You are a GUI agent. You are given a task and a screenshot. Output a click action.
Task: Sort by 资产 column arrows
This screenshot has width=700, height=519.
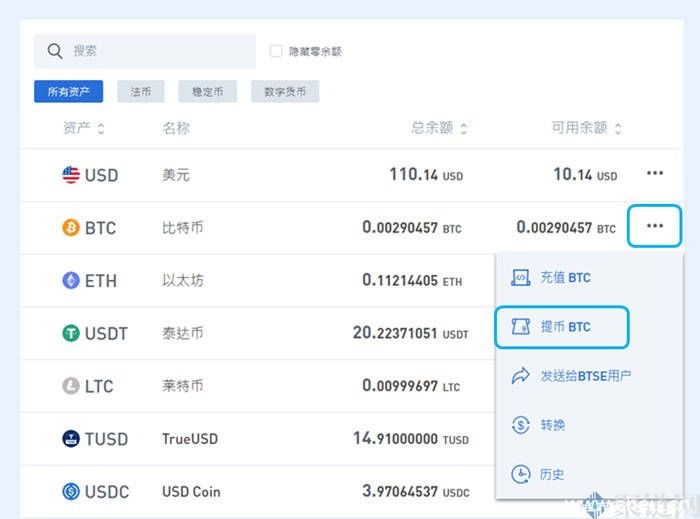click(101, 129)
